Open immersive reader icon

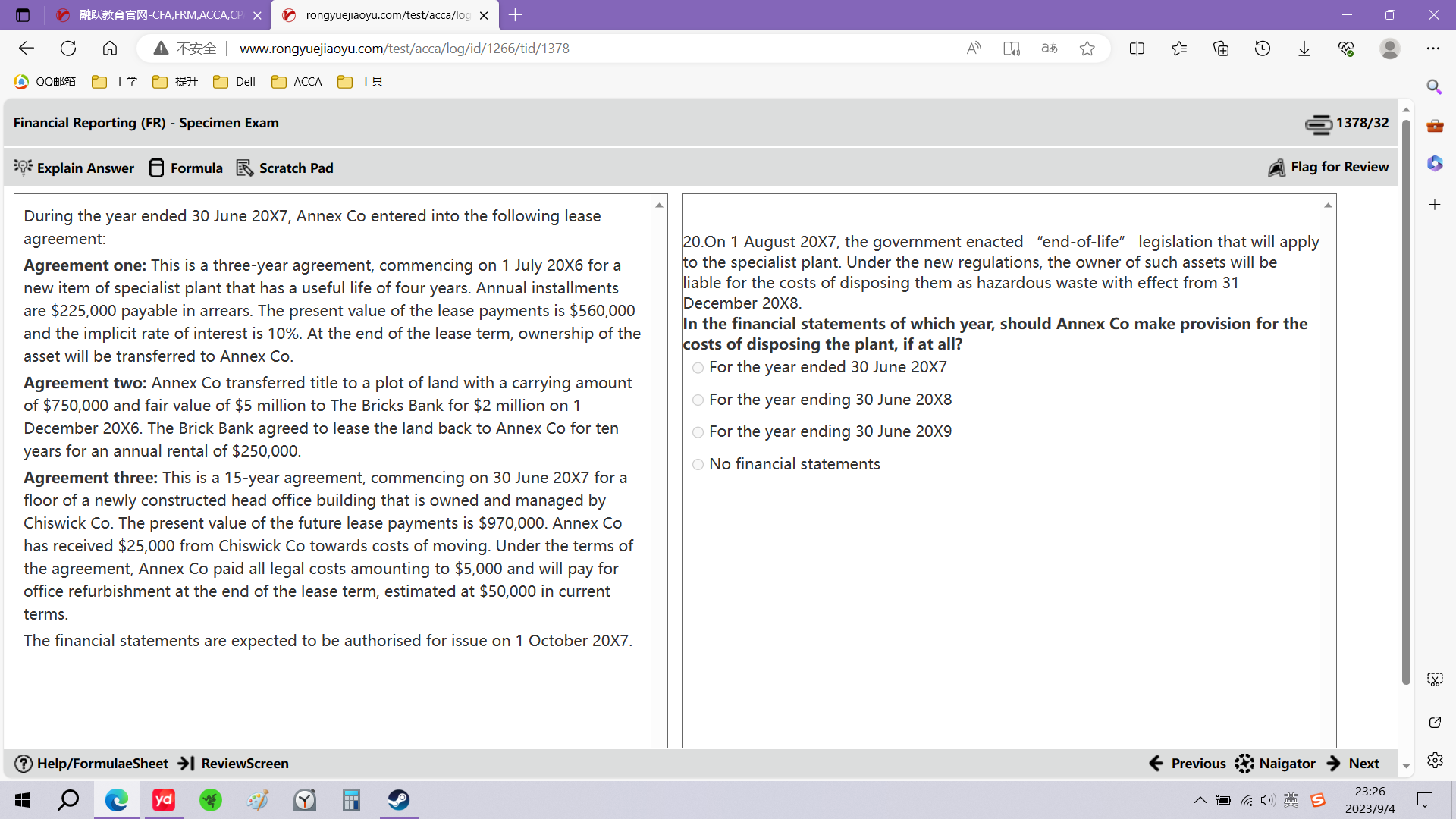click(1012, 49)
